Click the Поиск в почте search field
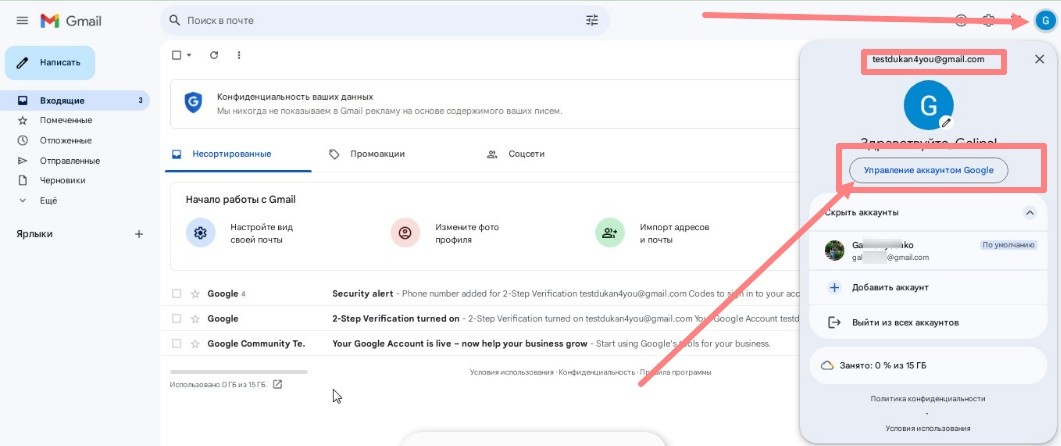Viewport: 1061px width, 446px height. pos(384,21)
